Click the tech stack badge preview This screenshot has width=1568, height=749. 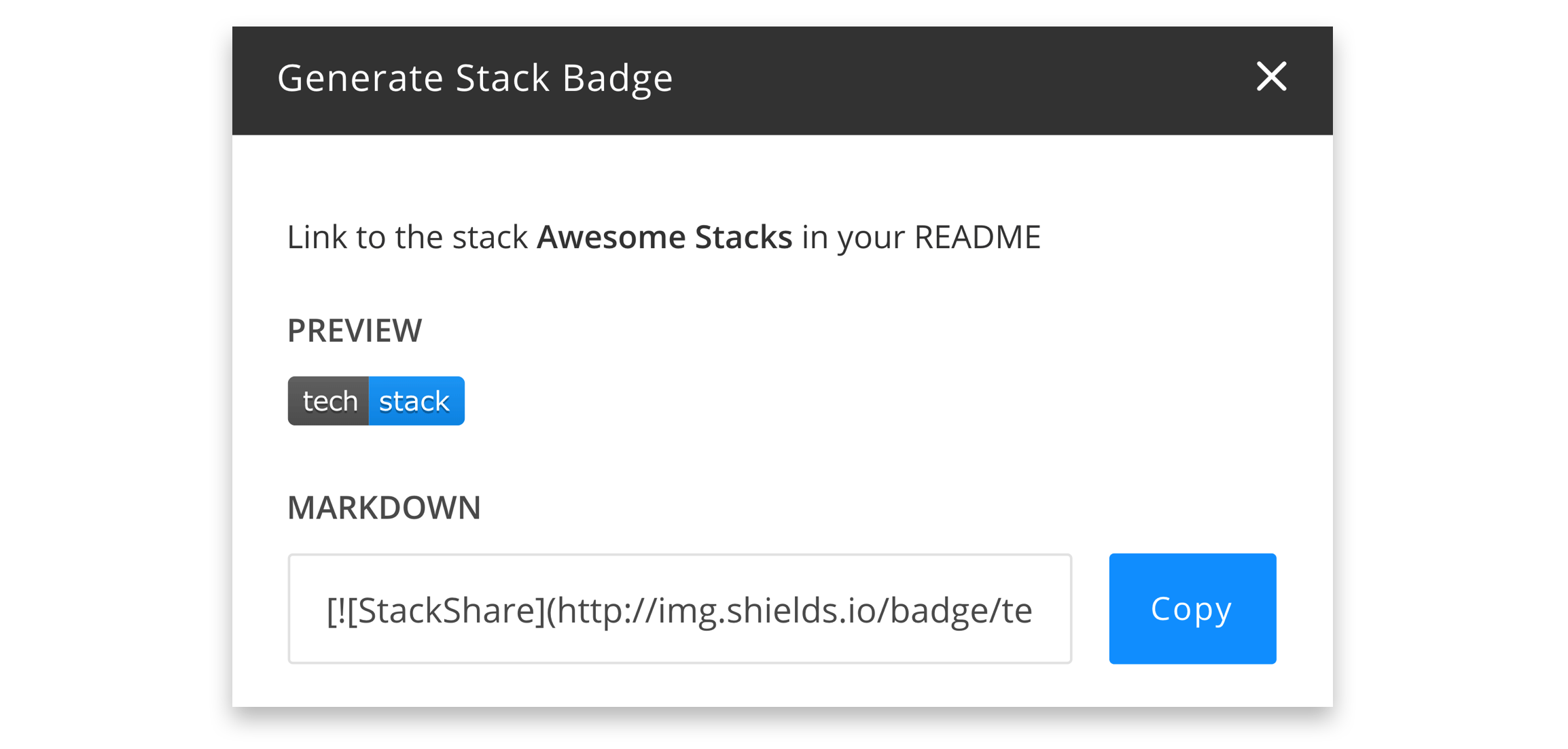(x=376, y=401)
